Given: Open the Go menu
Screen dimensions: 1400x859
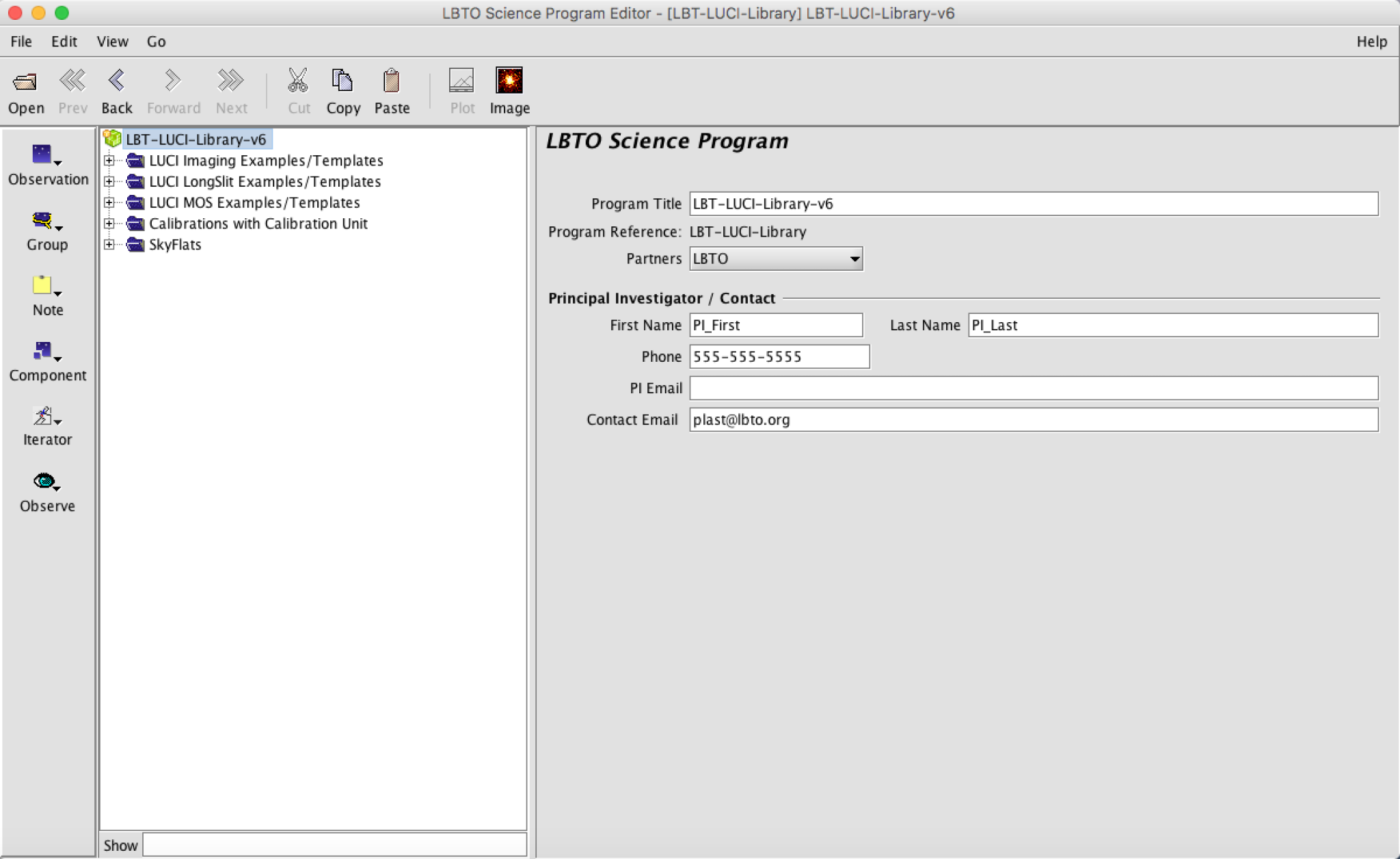Looking at the screenshot, I should click(157, 42).
